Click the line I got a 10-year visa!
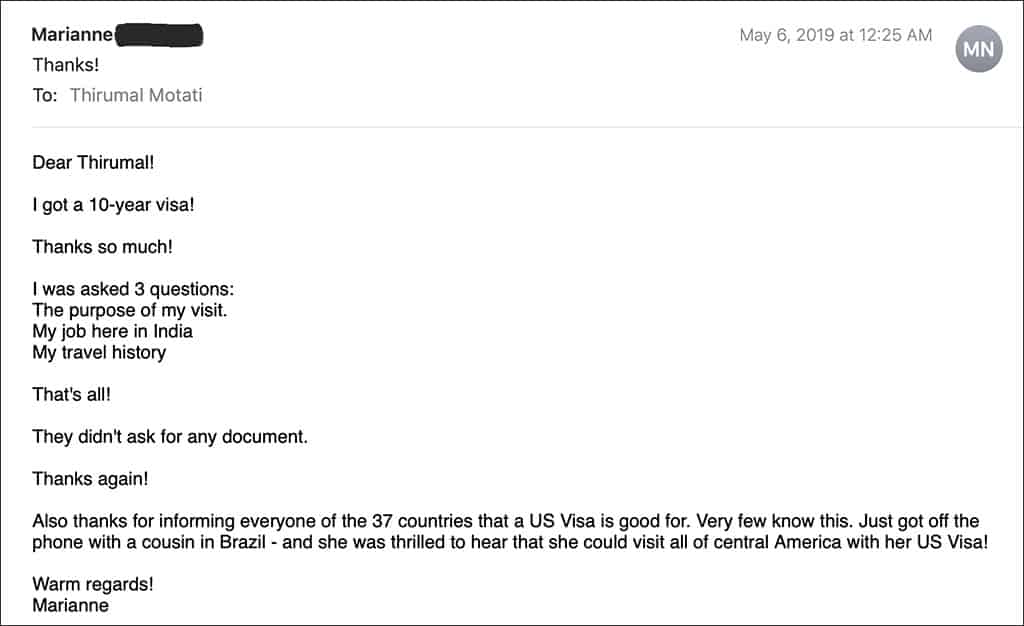 (114, 205)
